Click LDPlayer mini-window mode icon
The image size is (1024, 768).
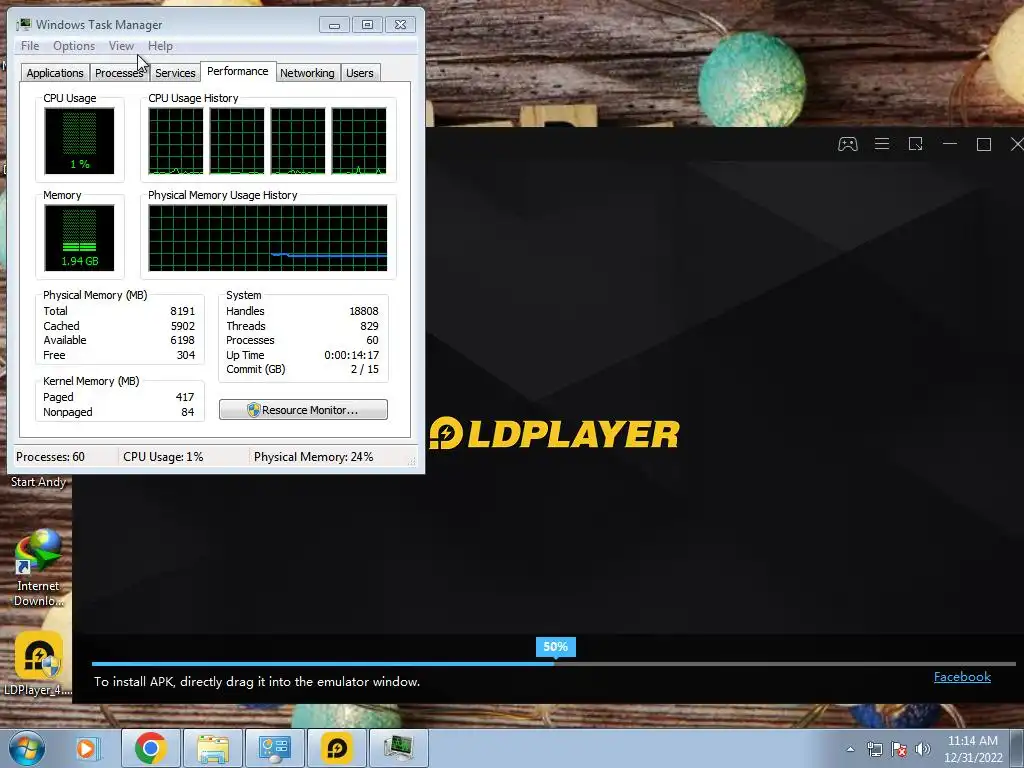point(916,144)
